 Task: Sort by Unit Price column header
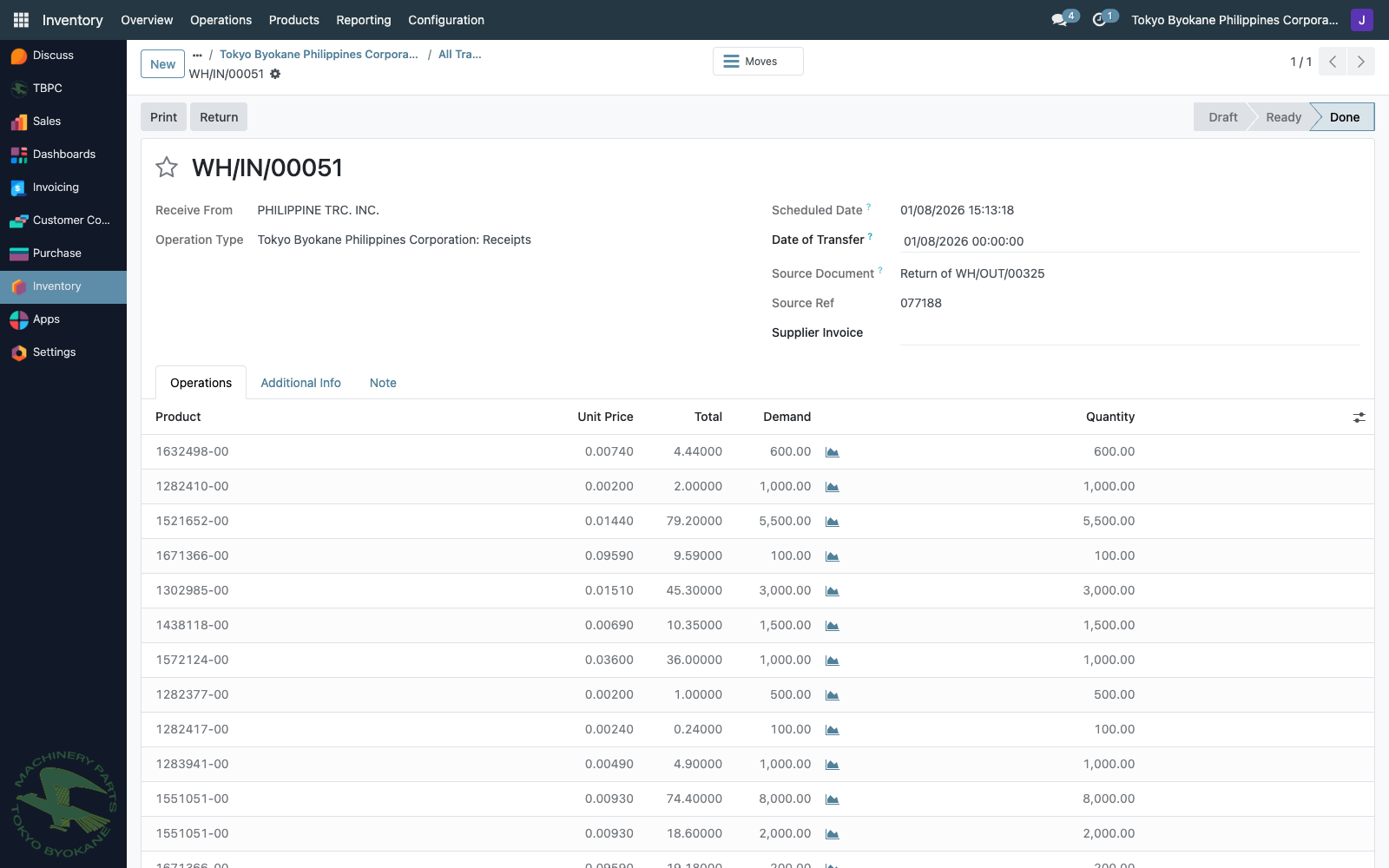[605, 418]
